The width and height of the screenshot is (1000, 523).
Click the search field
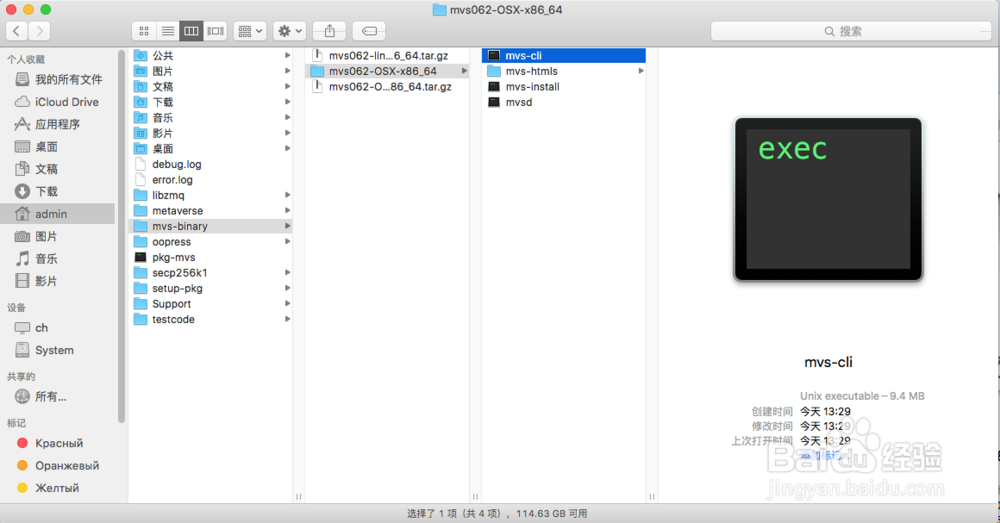[851, 31]
